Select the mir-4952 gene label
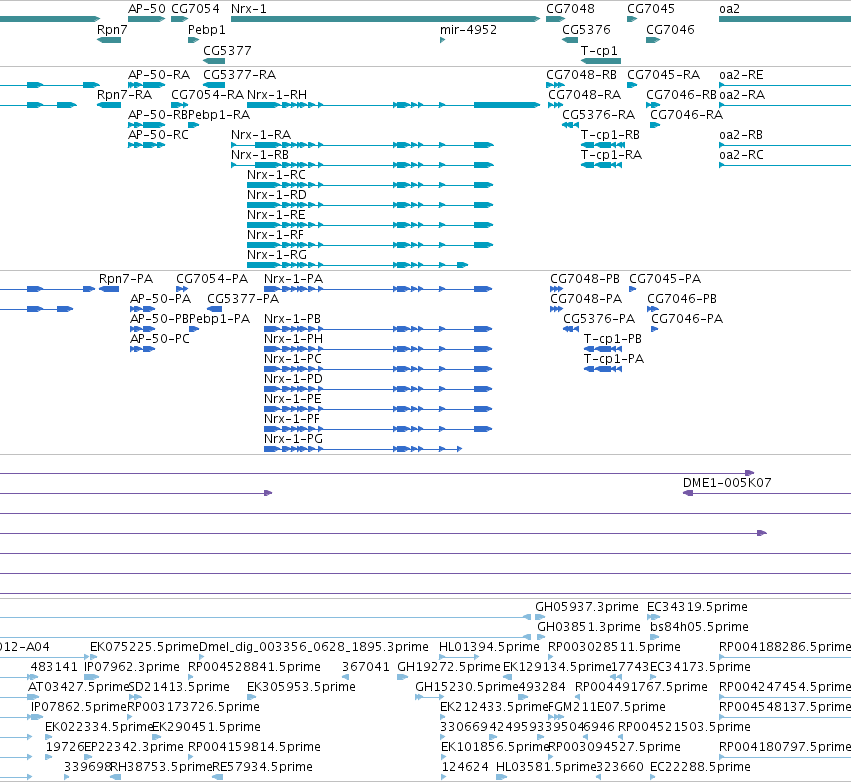The width and height of the screenshot is (851, 782). point(468,29)
